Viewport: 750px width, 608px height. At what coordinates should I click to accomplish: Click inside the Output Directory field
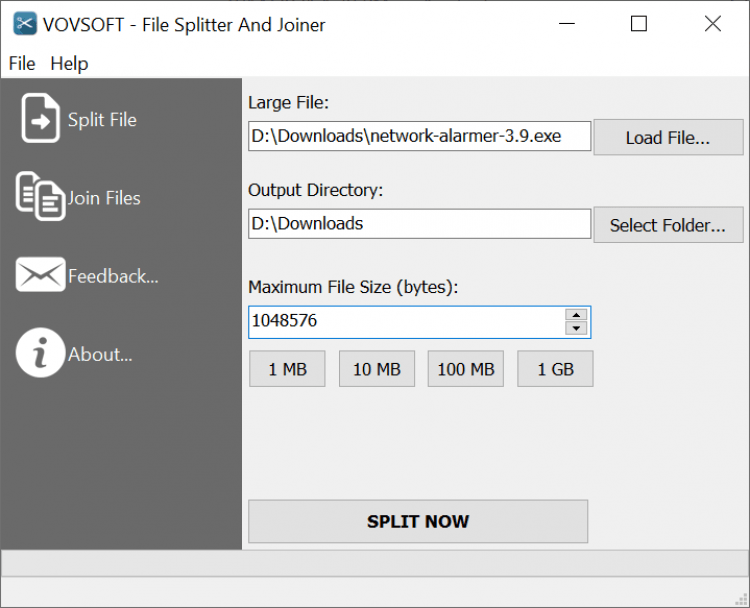tap(419, 223)
